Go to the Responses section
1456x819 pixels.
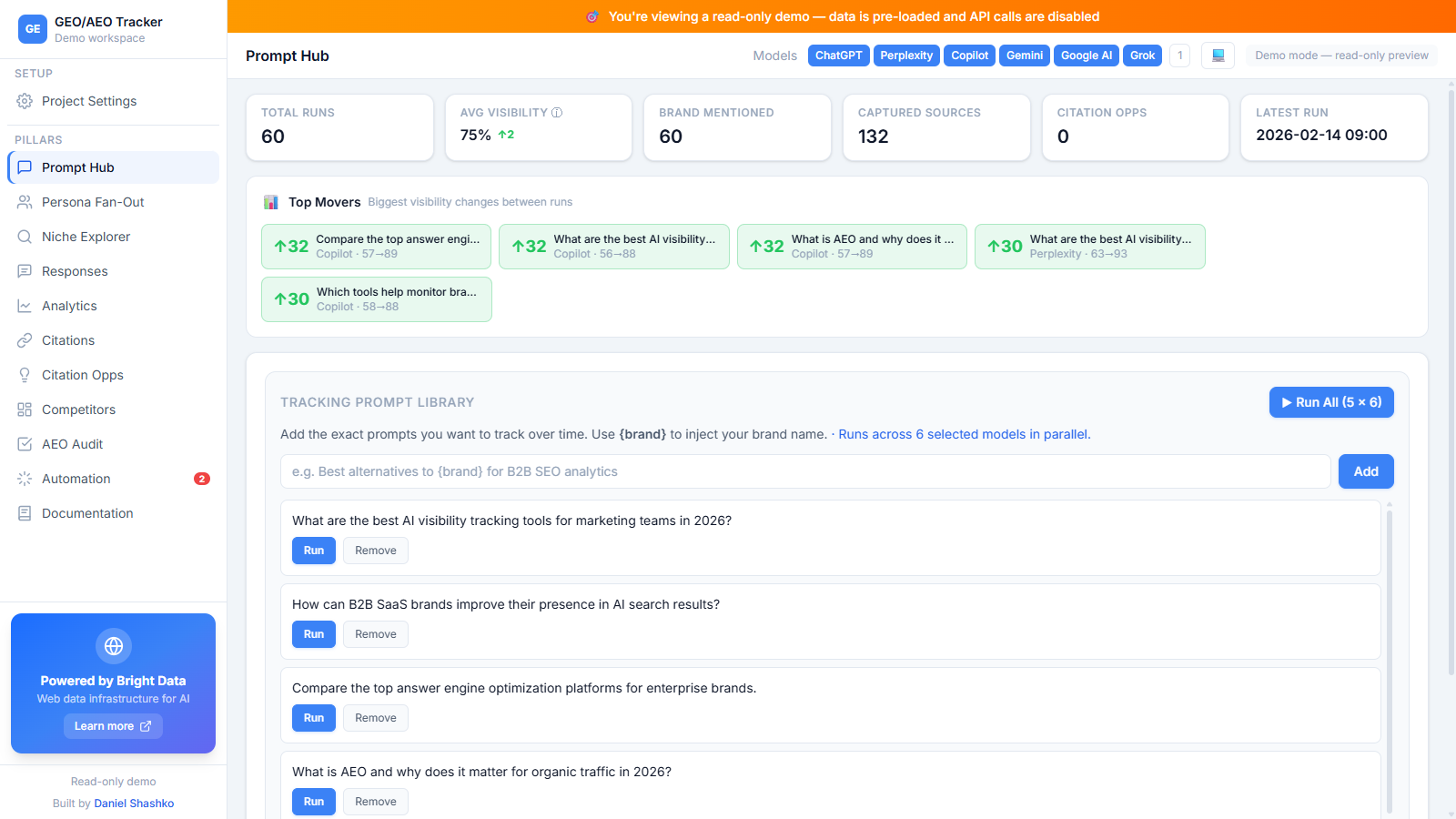click(x=114, y=271)
